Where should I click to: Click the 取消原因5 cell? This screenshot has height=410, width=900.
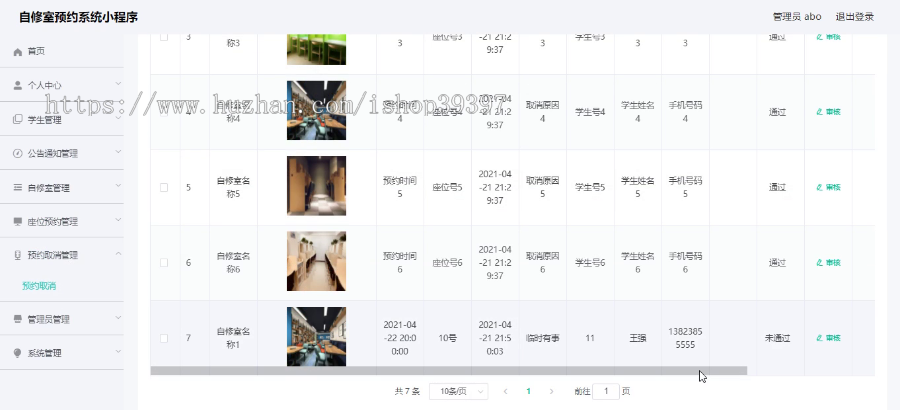click(x=542, y=187)
